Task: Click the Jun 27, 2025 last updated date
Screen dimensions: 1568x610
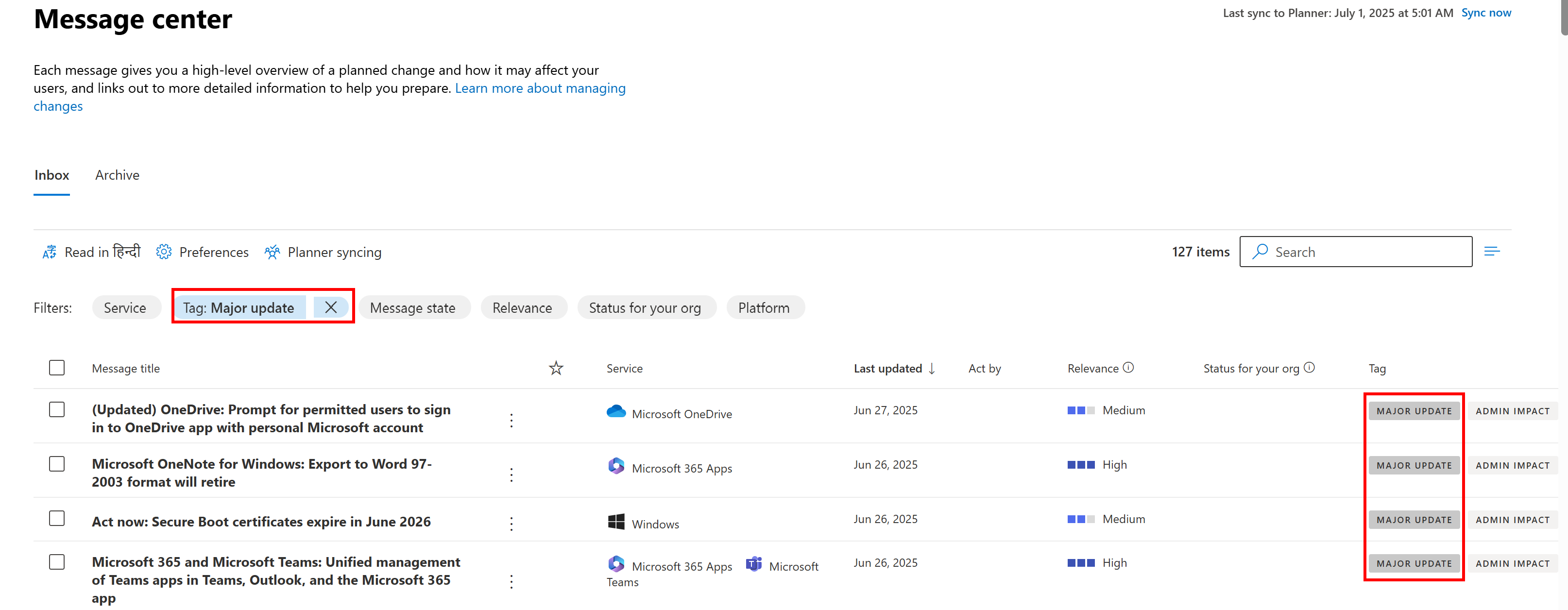Action: click(885, 410)
